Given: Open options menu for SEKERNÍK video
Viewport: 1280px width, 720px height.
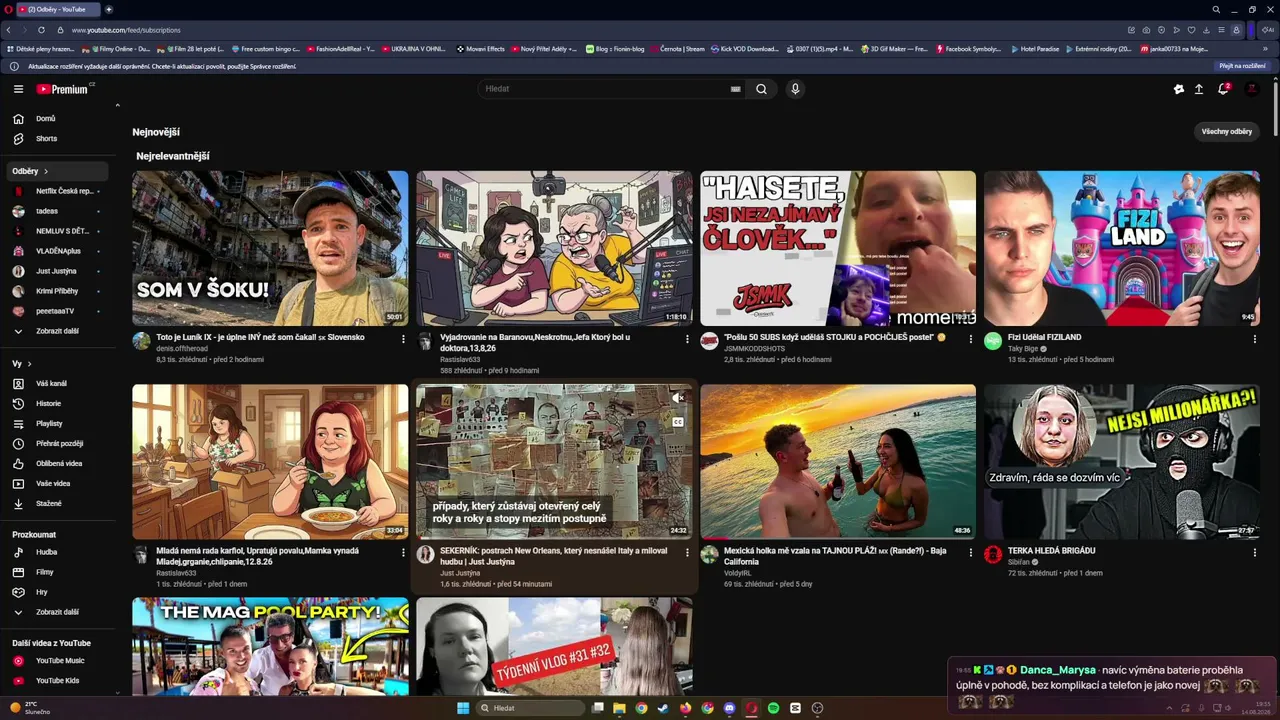Looking at the screenshot, I should point(687,552).
